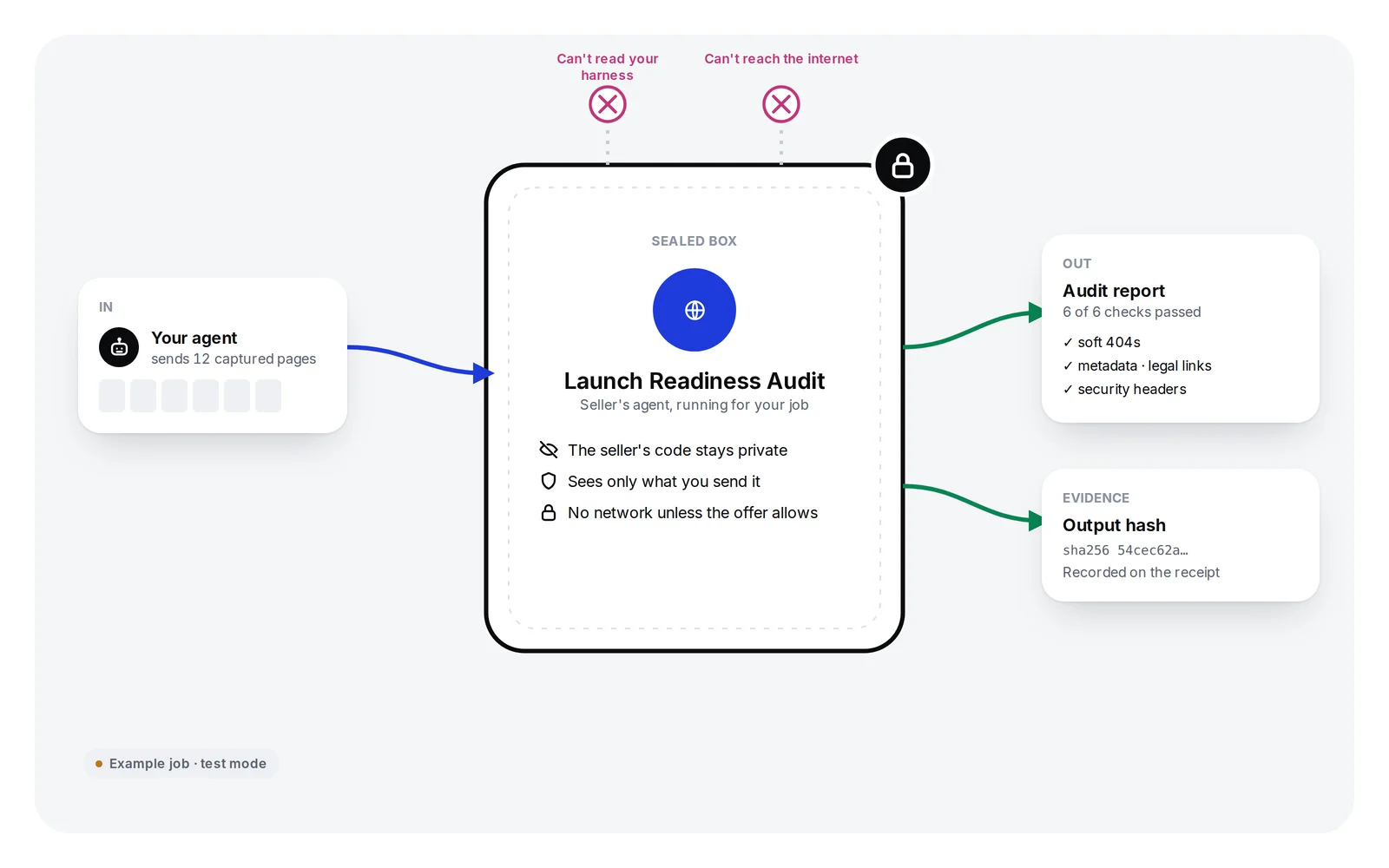Click 'Recorded on the receipt' text
This screenshot has height=868, width=1389.
[1141, 572]
